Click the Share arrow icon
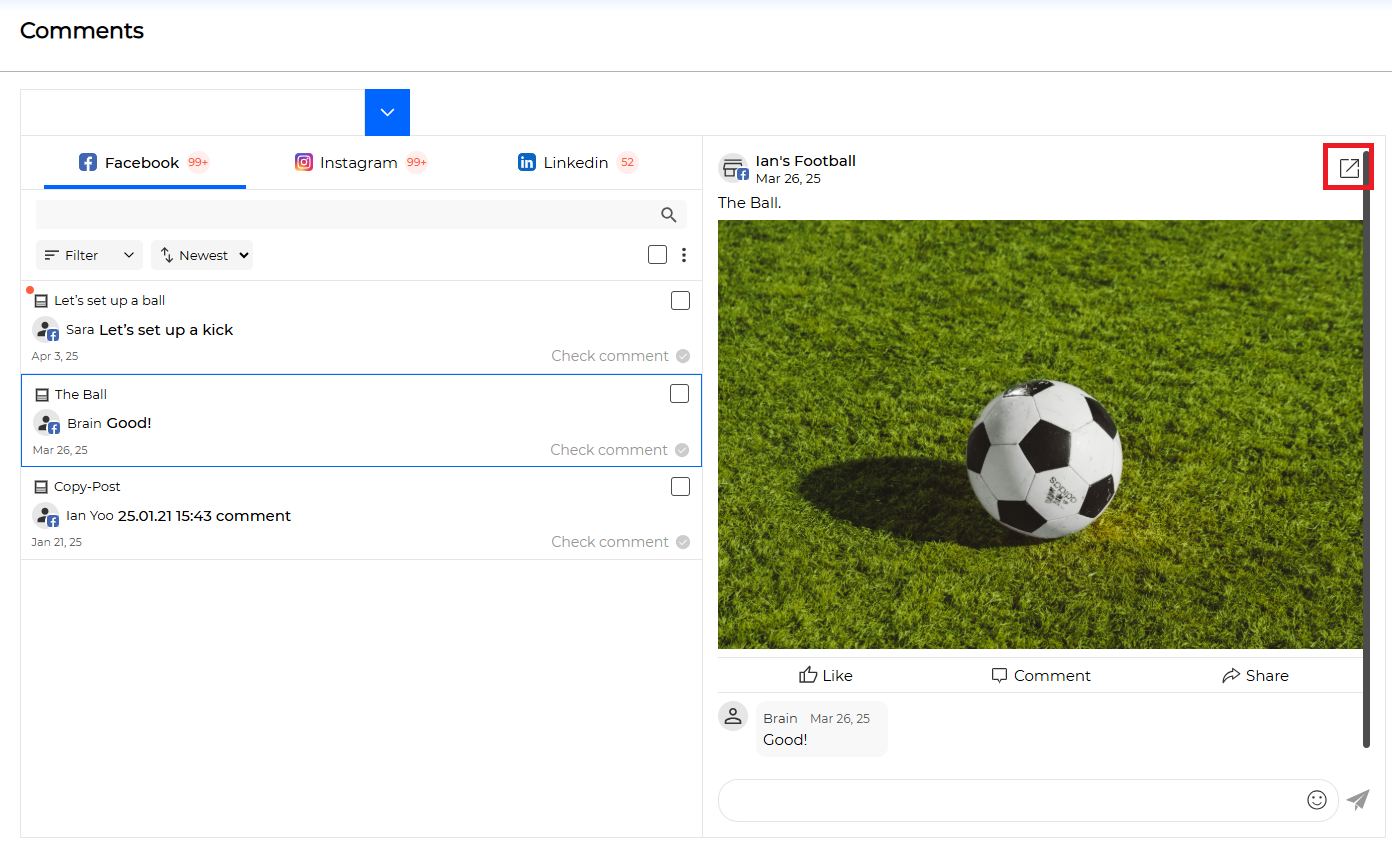This screenshot has height=856, width=1392. coord(1231,676)
